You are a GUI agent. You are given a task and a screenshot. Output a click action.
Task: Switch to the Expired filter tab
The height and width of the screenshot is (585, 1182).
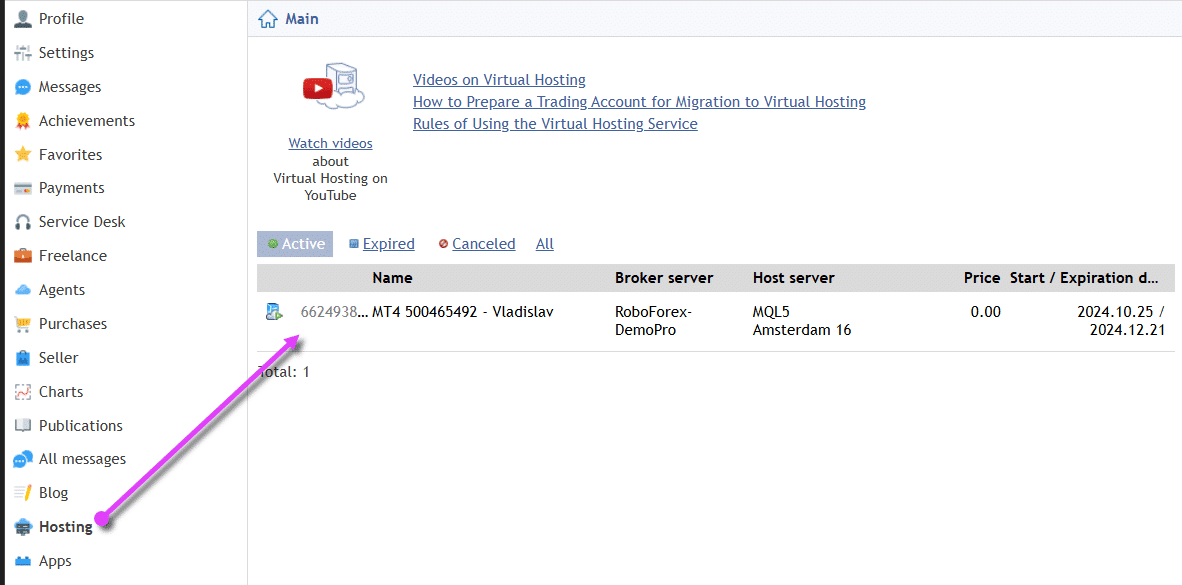(388, 244)
